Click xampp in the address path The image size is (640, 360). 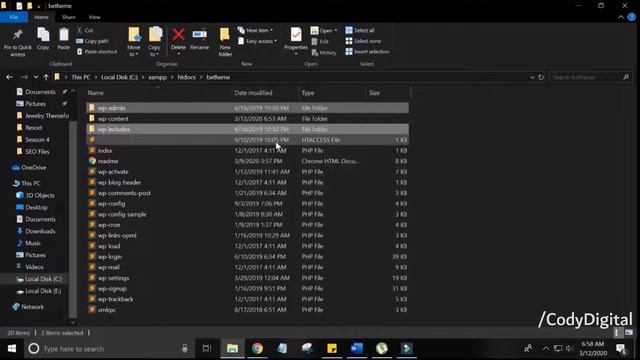[x=158, y=77]
